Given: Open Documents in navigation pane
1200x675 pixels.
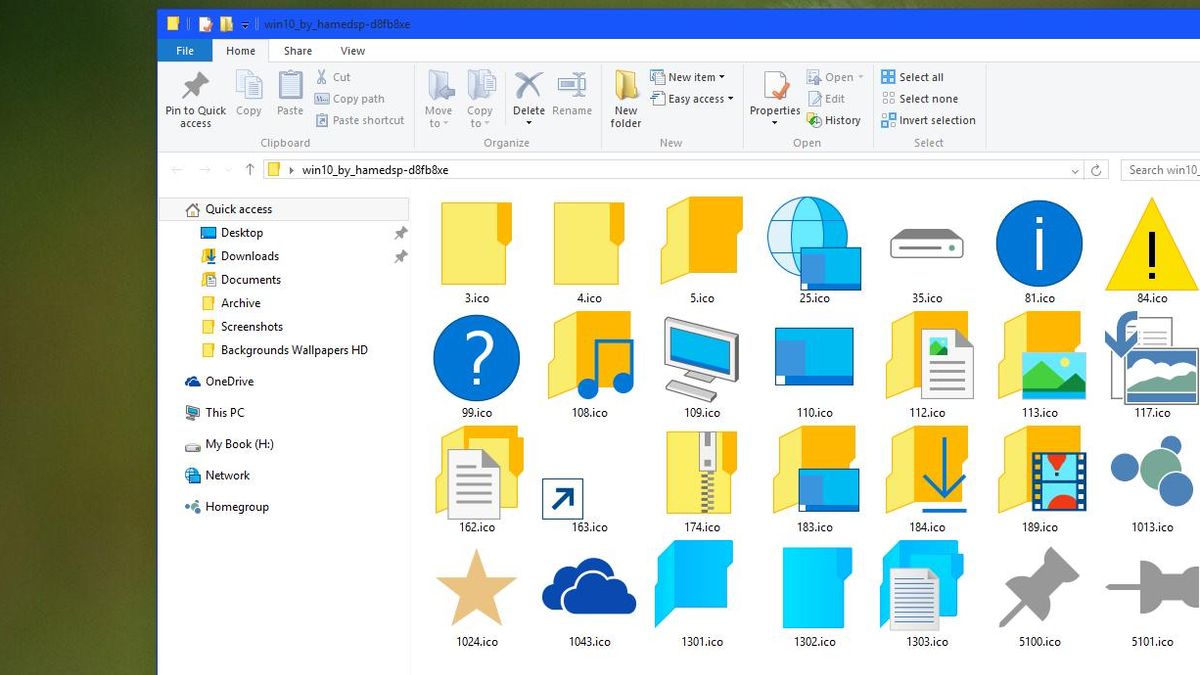Looking at the screenshot, I should coord(241,280).
